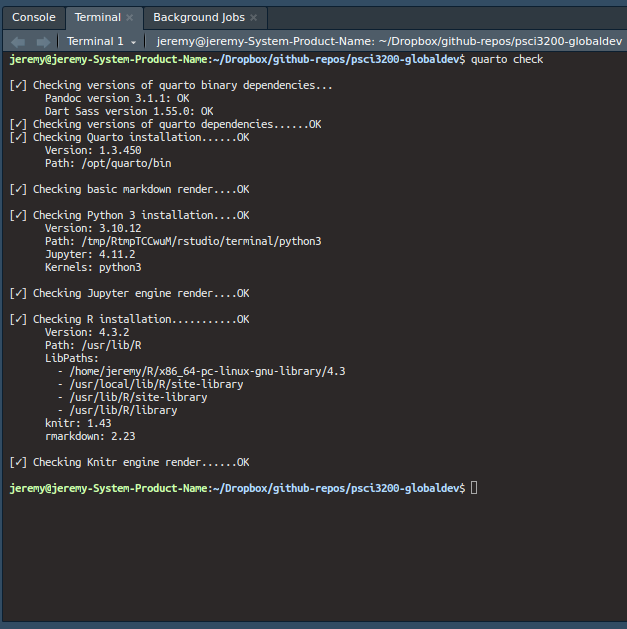Screen dimensions: 627x629
Task: Select the Terminal tab
Action: point(97,17)
